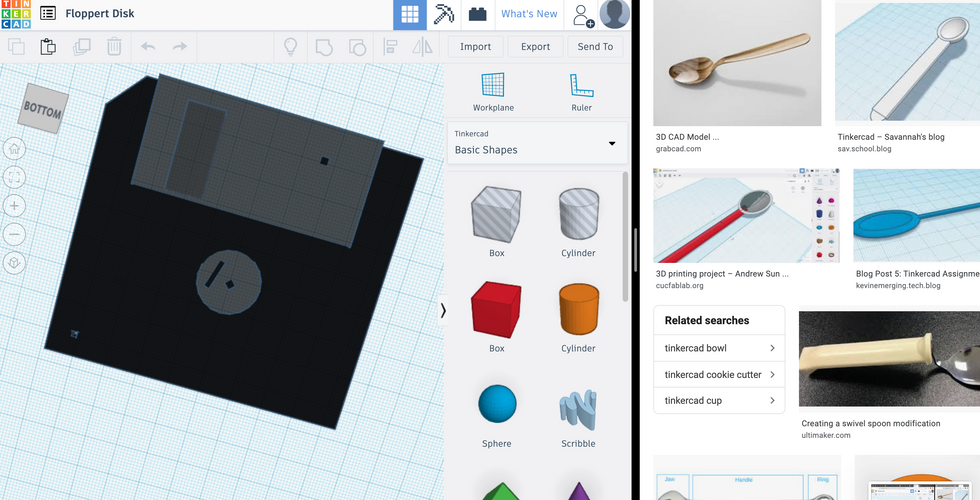The height and width of the screenshot is (500, 980).
Task: Click 'Creating a swivel spoon modification' caption
Action: click(x=871, y=423)
